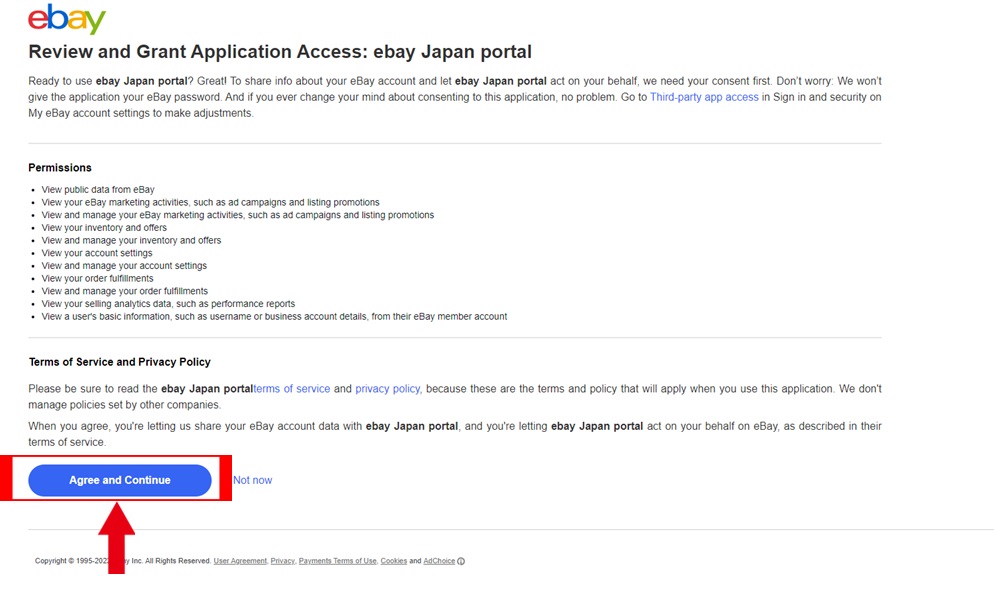The image size is (994, 598).
Task: Click 'View your order fulfillments' item
Action: [97, 278]
